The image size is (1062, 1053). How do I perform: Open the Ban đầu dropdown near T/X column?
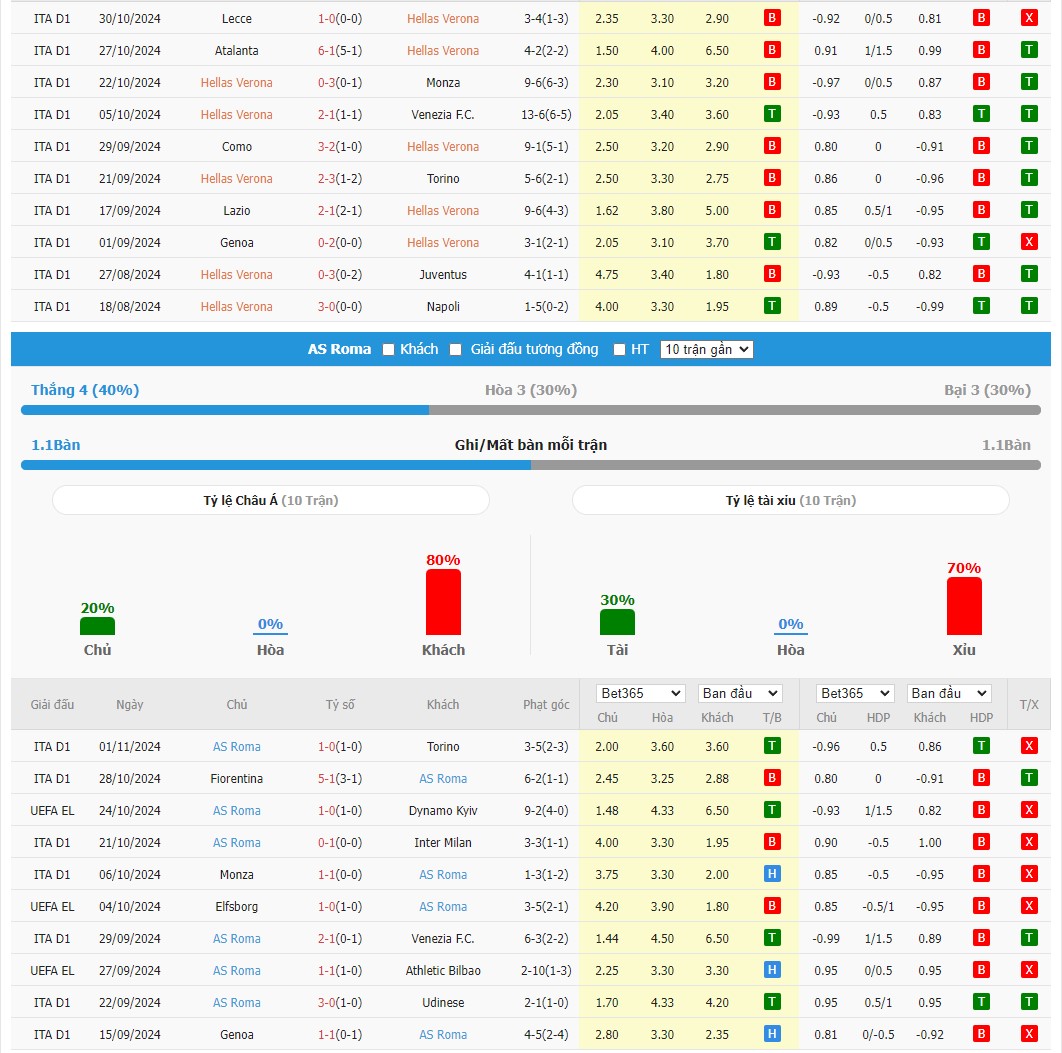pyautogui.click(x=948, y=693)
